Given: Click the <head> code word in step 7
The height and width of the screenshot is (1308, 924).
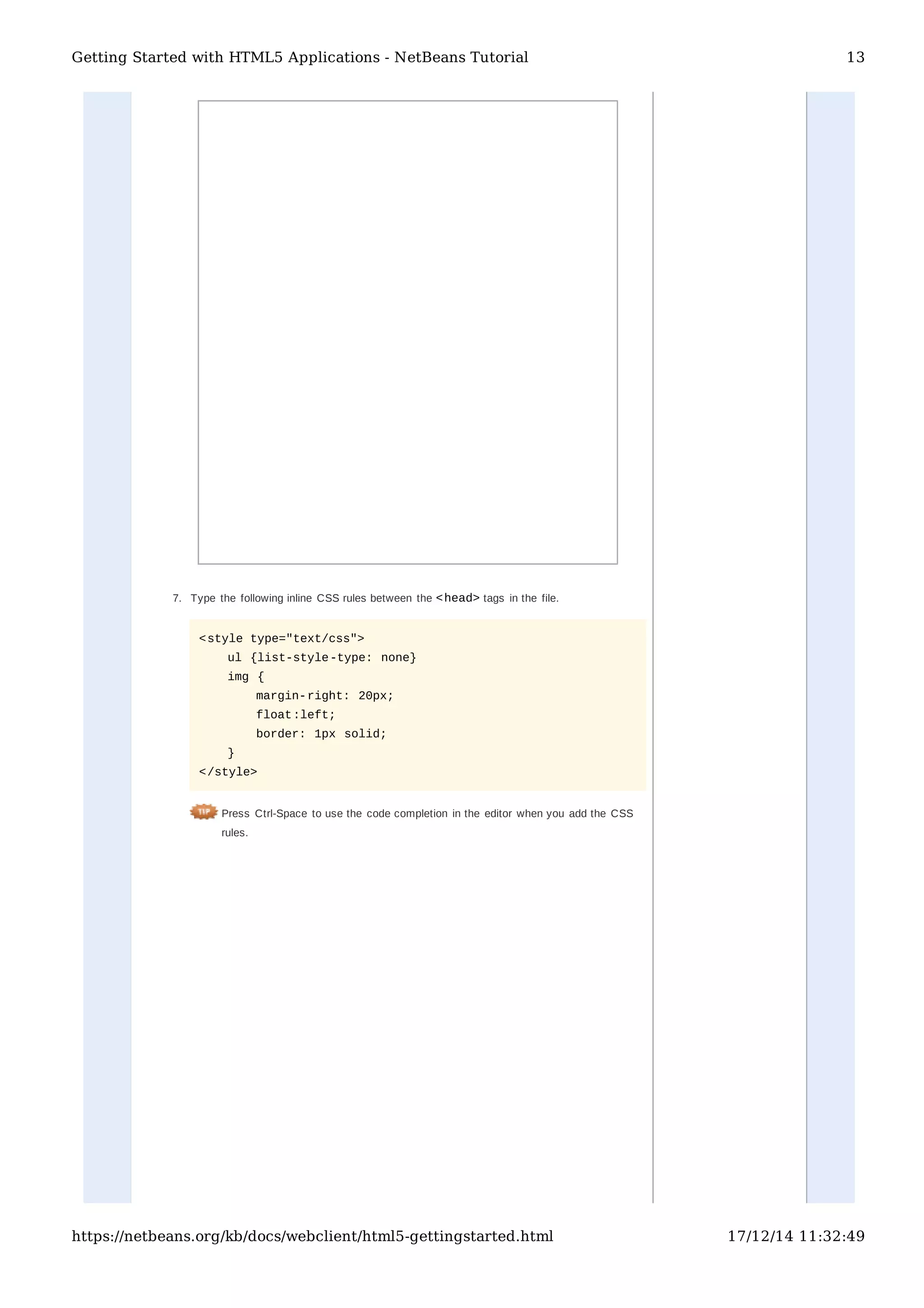Looking at the screenshot, I should click(457, 598).
